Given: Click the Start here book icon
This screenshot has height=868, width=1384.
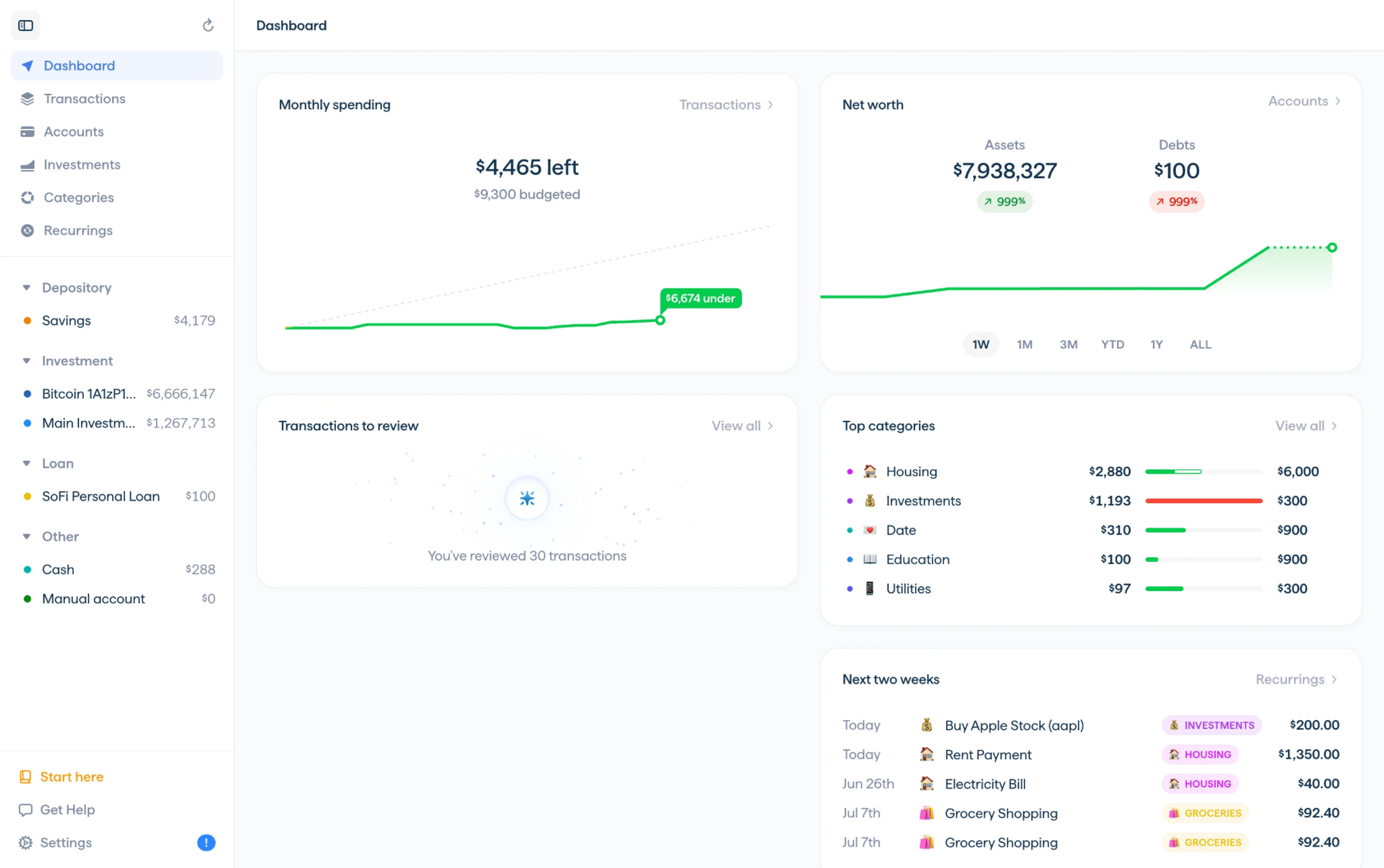Looking at the screenshot, I should pyautogui.click(x=25, y=777).
